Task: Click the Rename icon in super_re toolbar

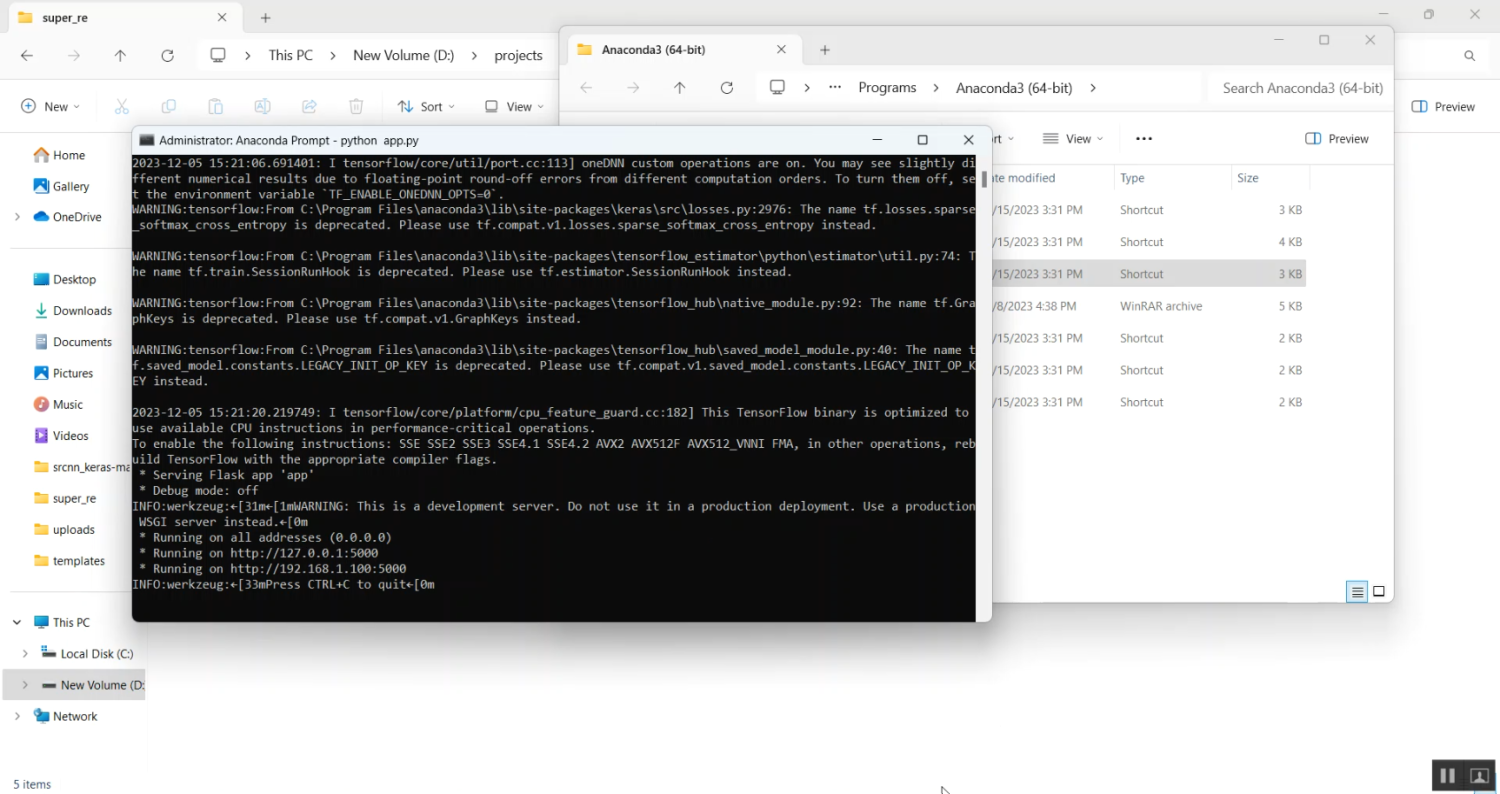Action: click(262, 106)
